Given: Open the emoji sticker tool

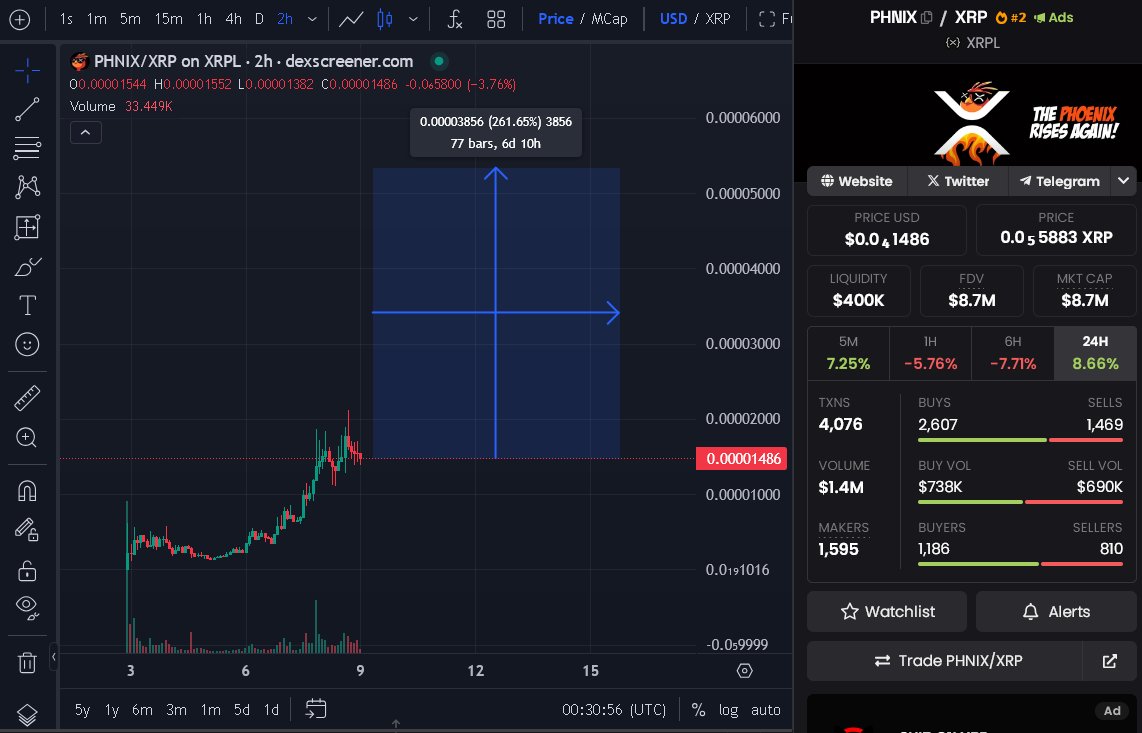Looking at the screenshot, I should (x=27, y=344).
